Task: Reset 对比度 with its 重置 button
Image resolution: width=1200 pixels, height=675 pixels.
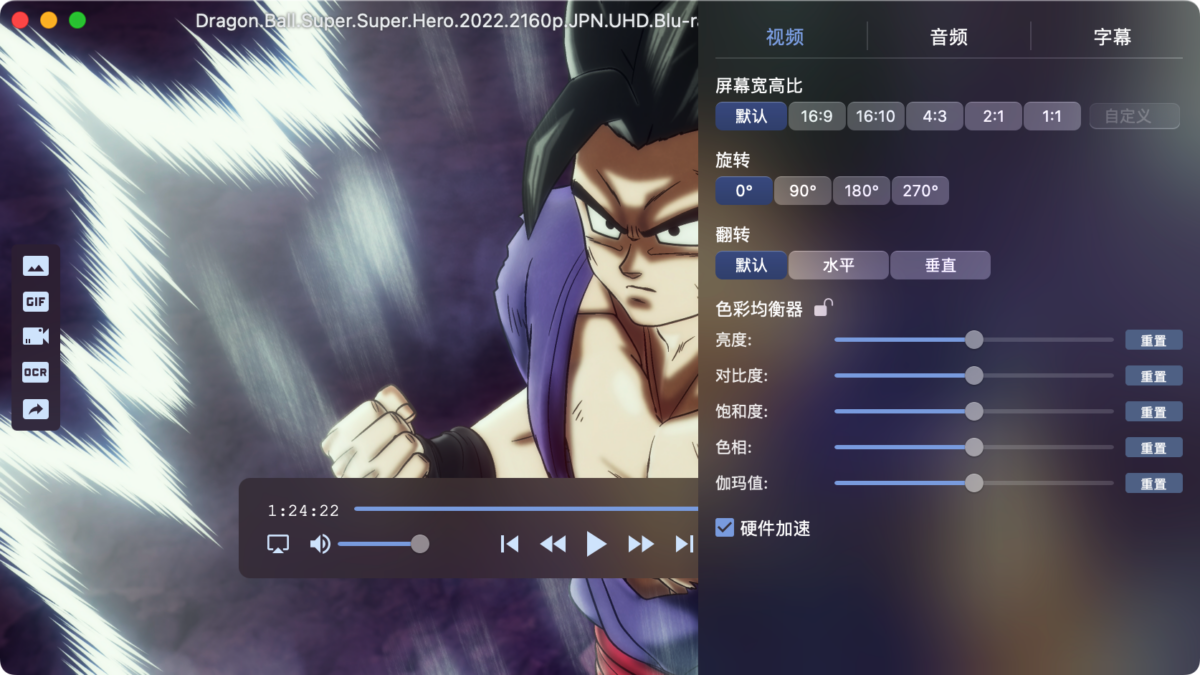Action: click(1154, 376)
